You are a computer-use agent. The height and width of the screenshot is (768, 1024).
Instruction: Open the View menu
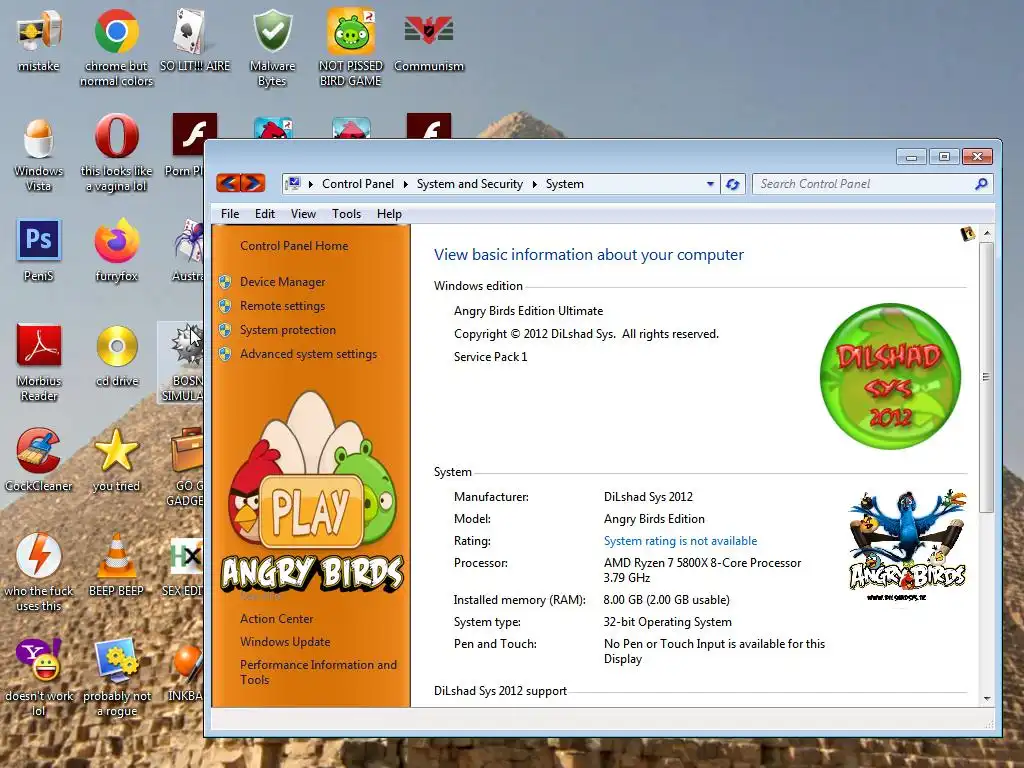(x=303, y=214)
